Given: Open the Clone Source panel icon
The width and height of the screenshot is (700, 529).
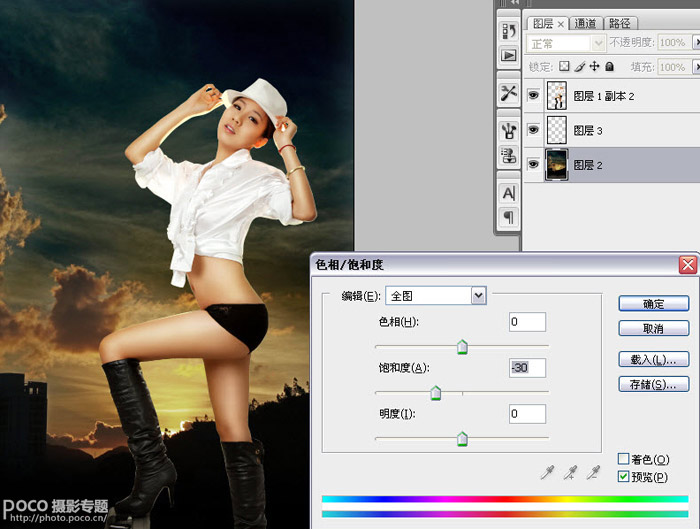Looking at the screenshot, I should click(x=509, y=155).
